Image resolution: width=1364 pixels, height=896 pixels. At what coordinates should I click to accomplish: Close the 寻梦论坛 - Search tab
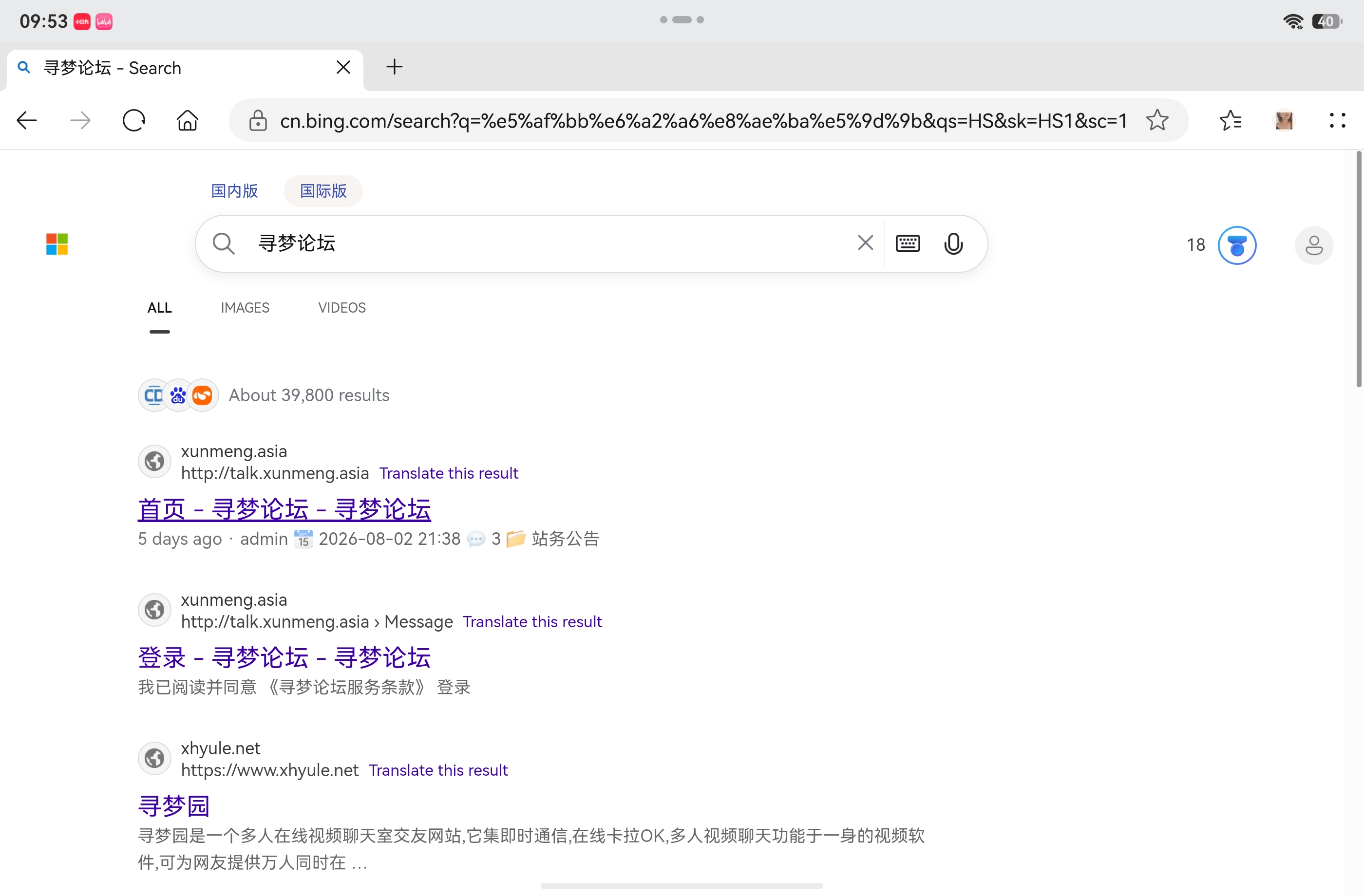343,68
